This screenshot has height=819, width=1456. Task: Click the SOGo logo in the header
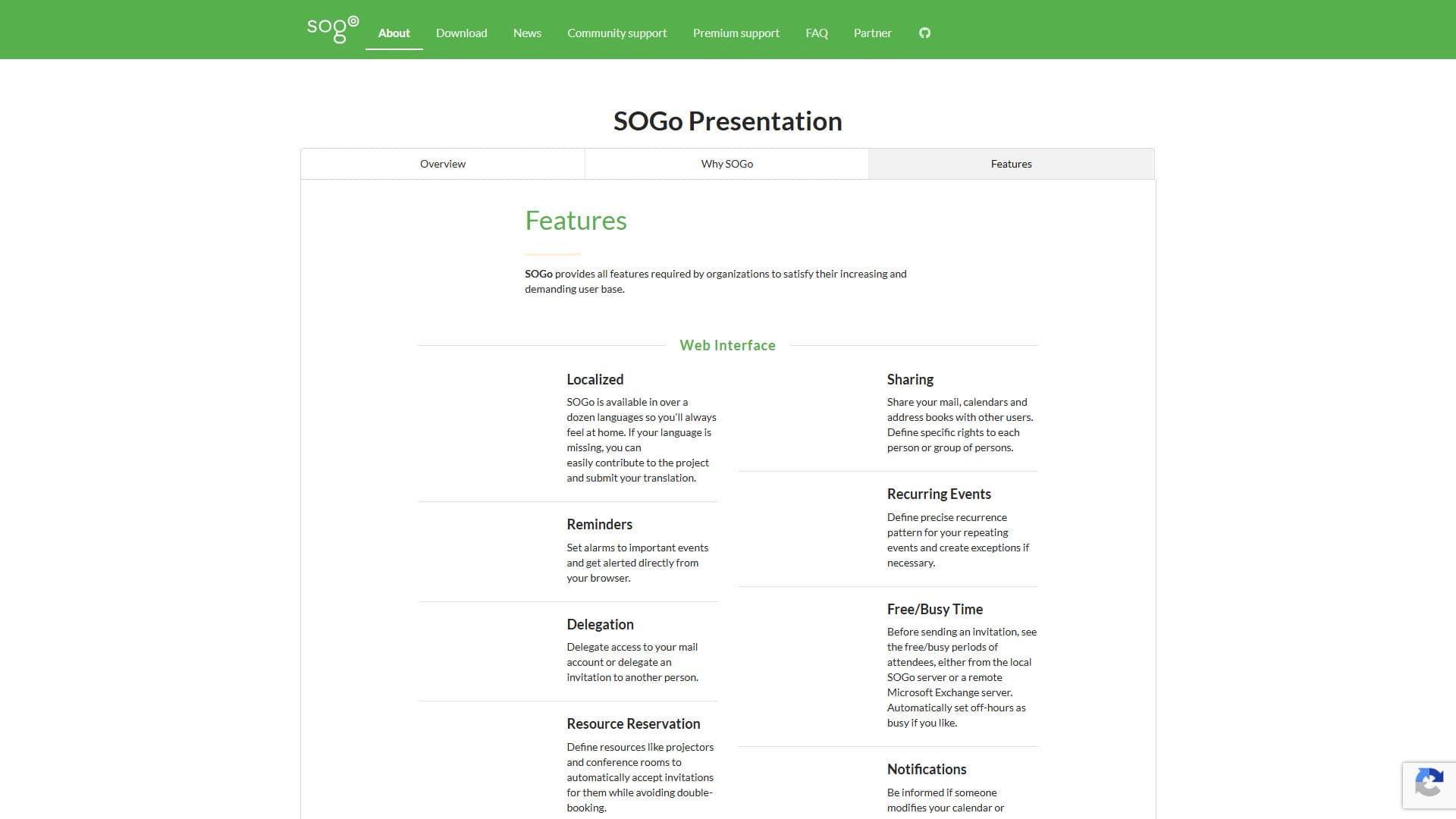point(333,30)
